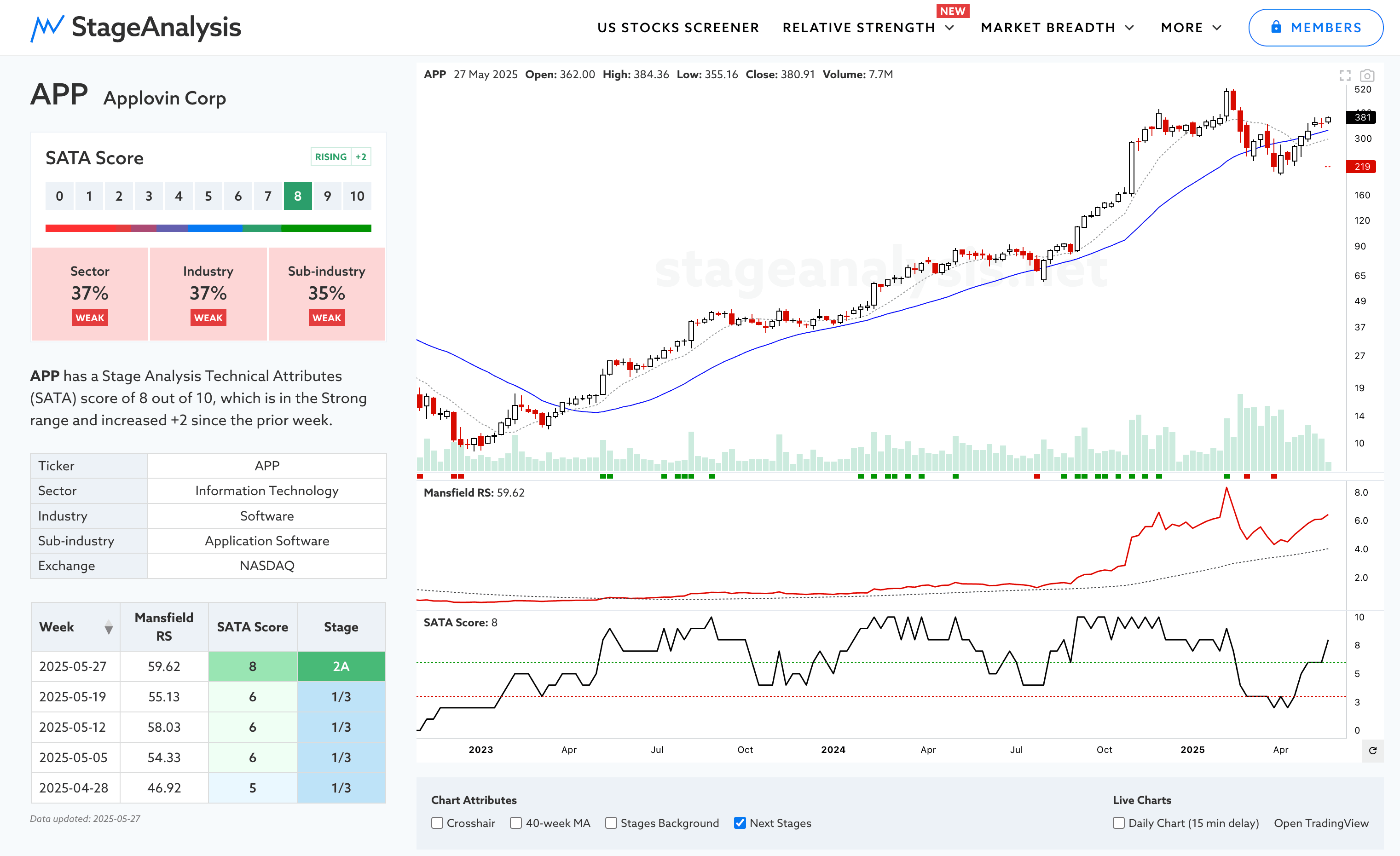
Task: Click the APP ticker value cell
Action: pyautogui.click(x=267, y=466)
